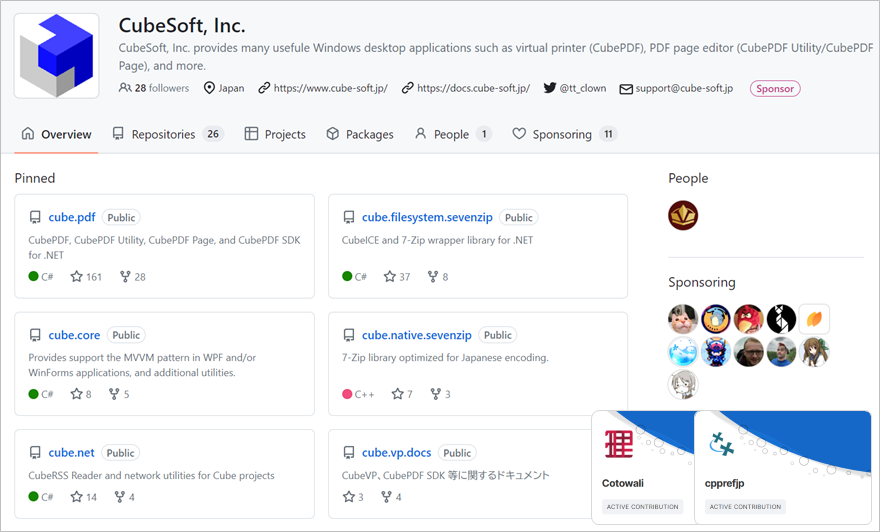Open the cube.native.sevenzip repository
The height and width of the screenshot is (532, 880).
[x=416, y=335]
